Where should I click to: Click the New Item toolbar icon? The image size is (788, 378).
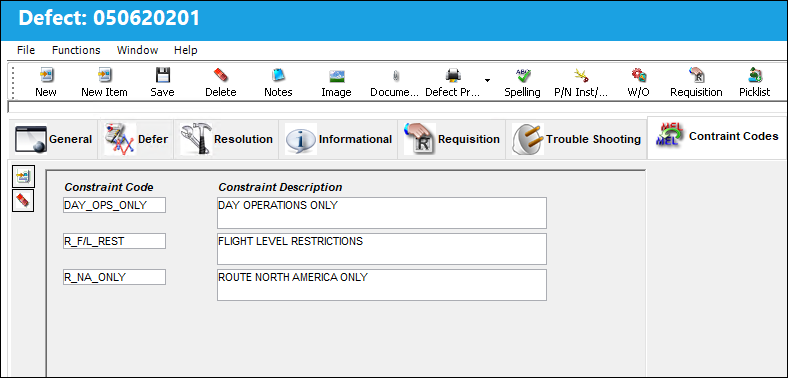pyautogui.click(x=104, y=75)
